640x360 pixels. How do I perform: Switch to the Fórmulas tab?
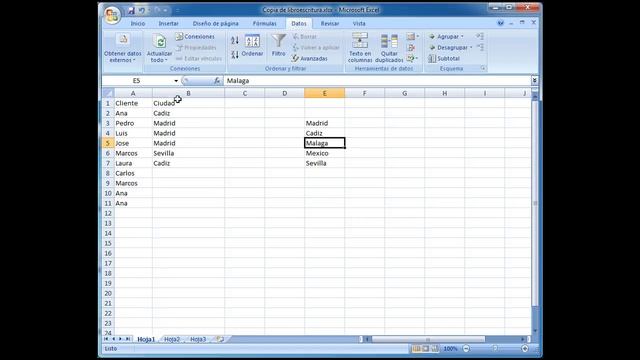[264, 24]
